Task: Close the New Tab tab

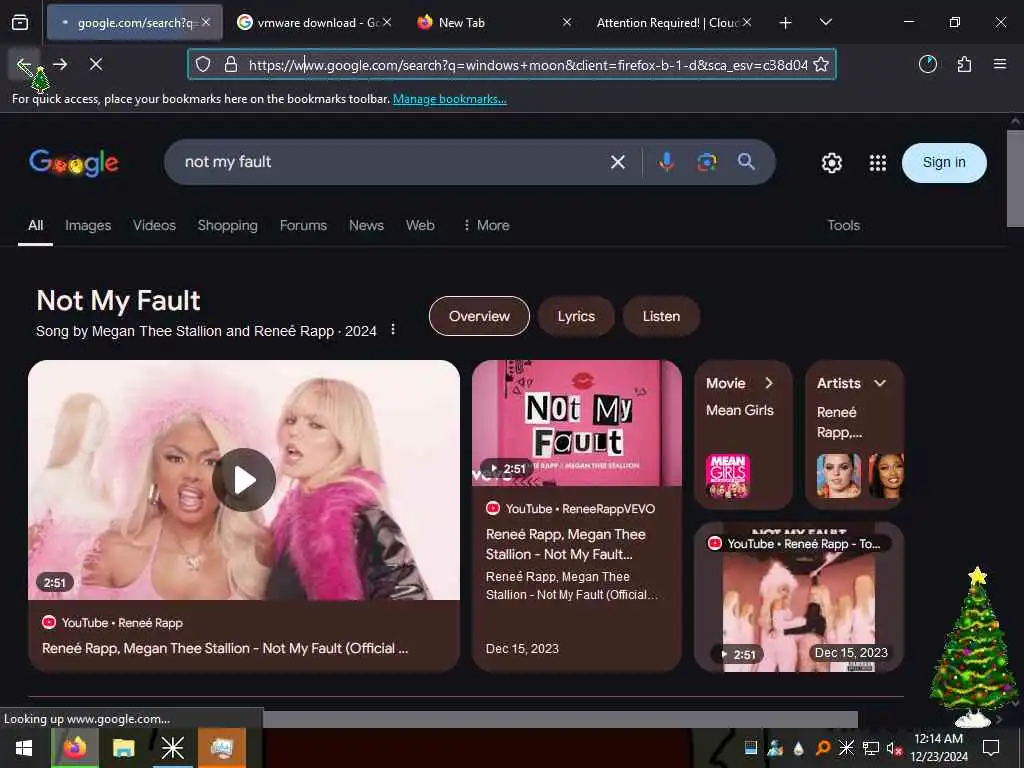Action: (x=567, y=22)
